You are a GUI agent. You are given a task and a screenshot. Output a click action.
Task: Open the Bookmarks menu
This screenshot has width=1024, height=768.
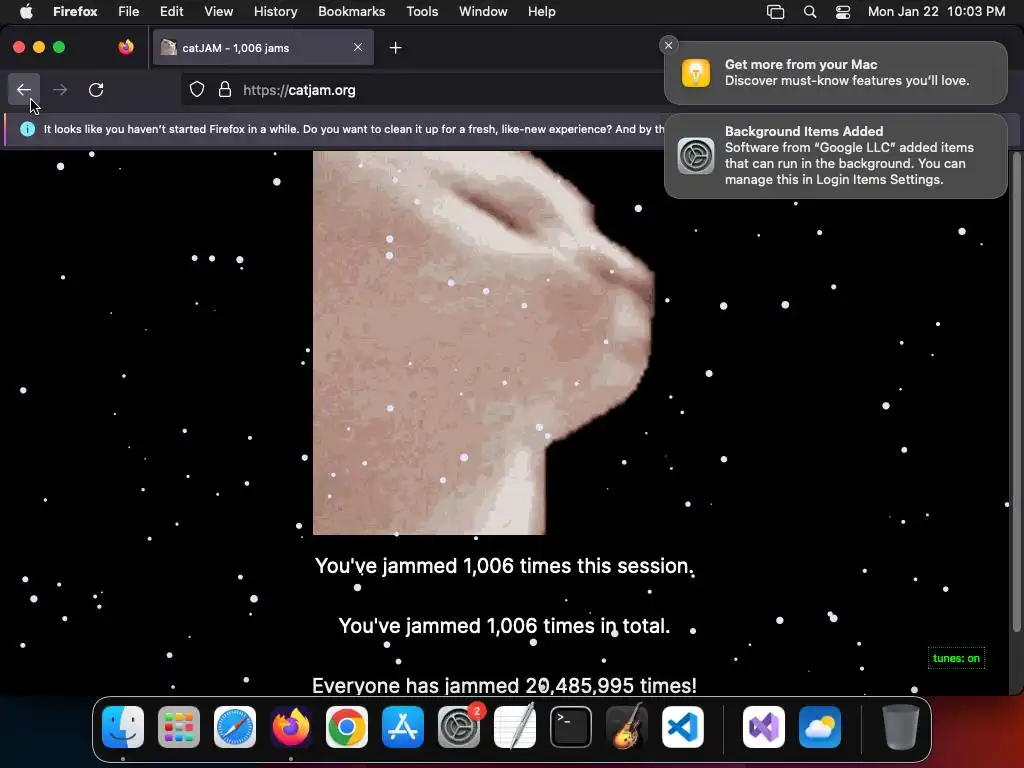351,11
